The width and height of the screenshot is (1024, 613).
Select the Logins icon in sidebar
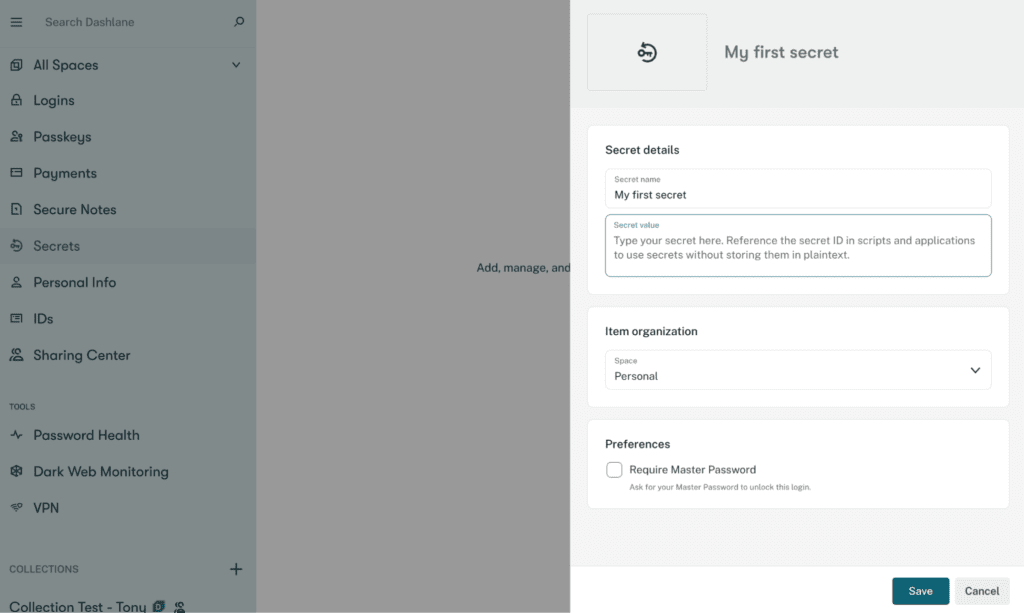pyautogui.click(x=15, y=100)
